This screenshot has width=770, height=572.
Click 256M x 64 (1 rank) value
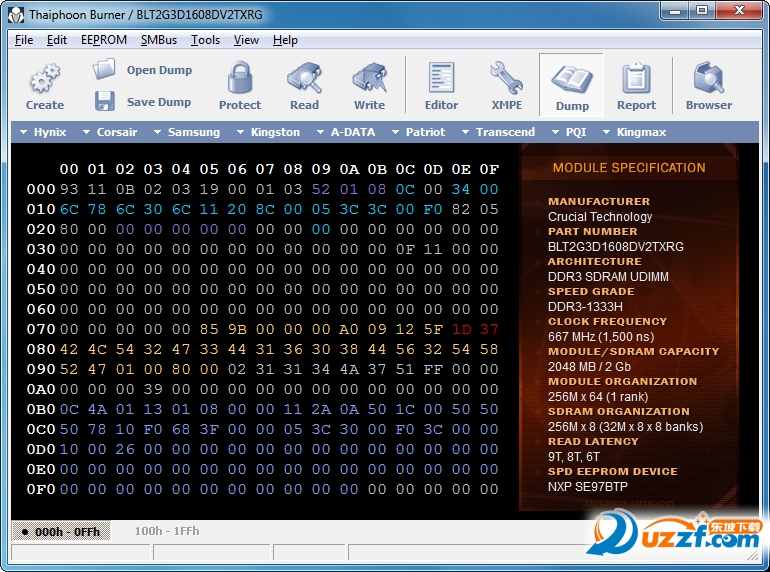coord(598,397)
